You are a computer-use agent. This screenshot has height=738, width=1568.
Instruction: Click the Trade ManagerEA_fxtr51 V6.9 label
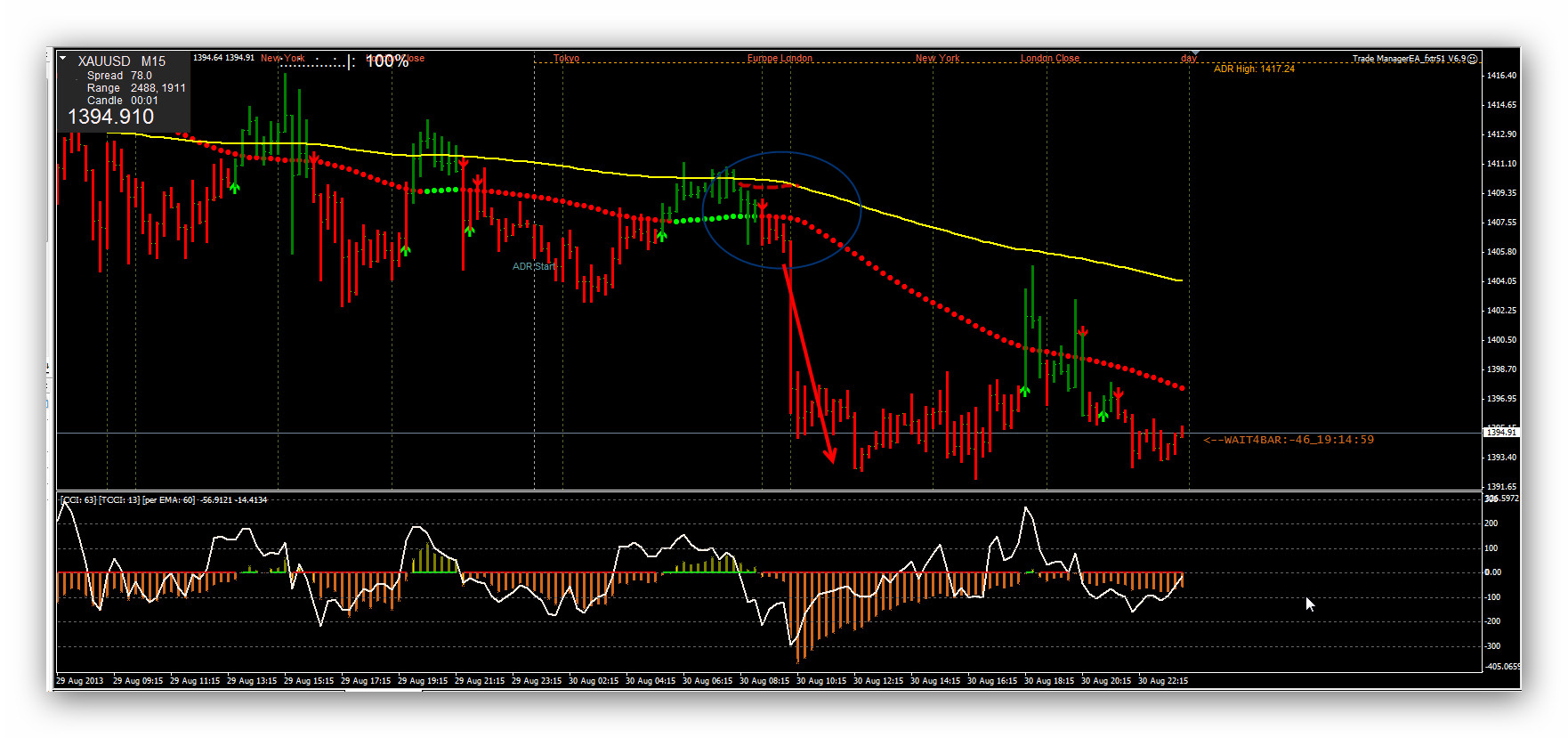click(1409, 59)
